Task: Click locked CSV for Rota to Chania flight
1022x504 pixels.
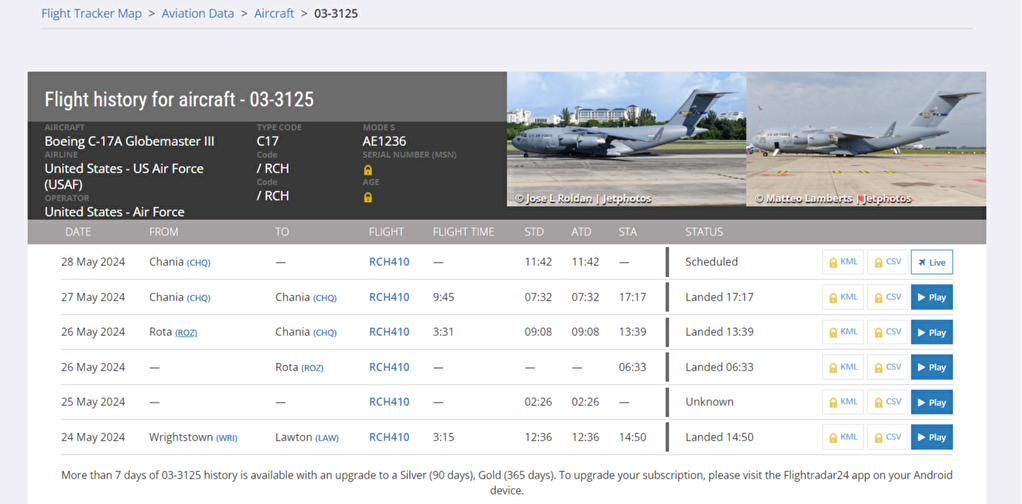Action: [887, 332]
